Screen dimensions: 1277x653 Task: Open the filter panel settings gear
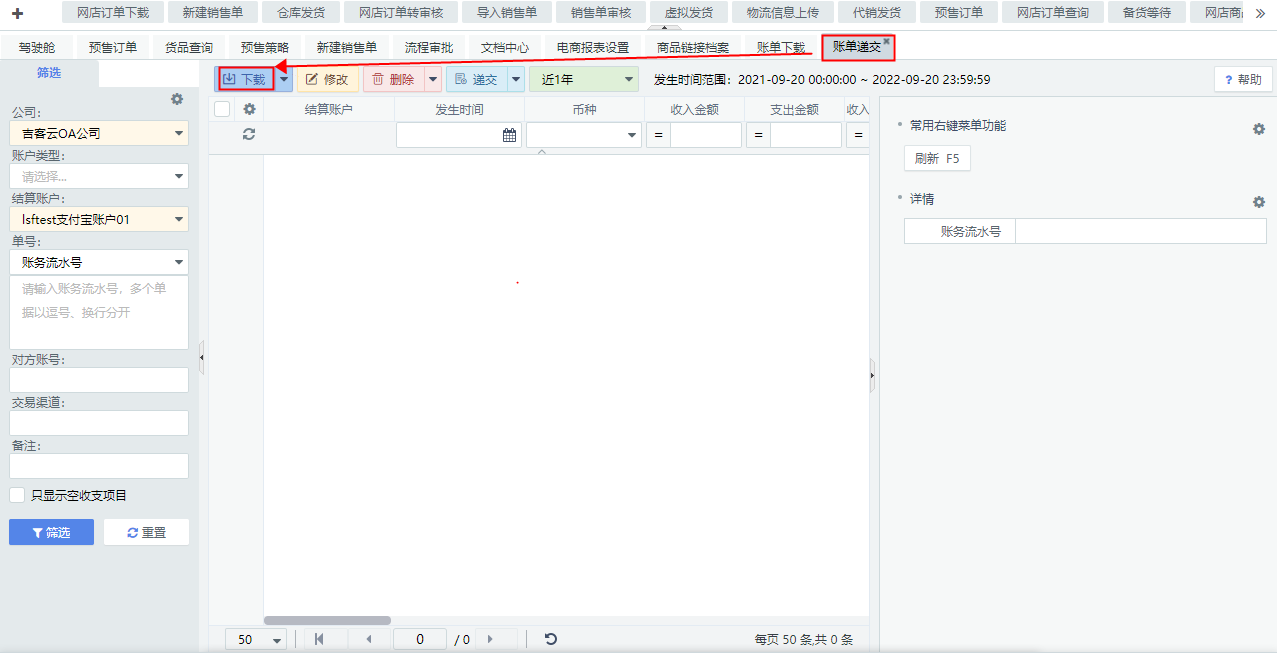tap(177, 99)
